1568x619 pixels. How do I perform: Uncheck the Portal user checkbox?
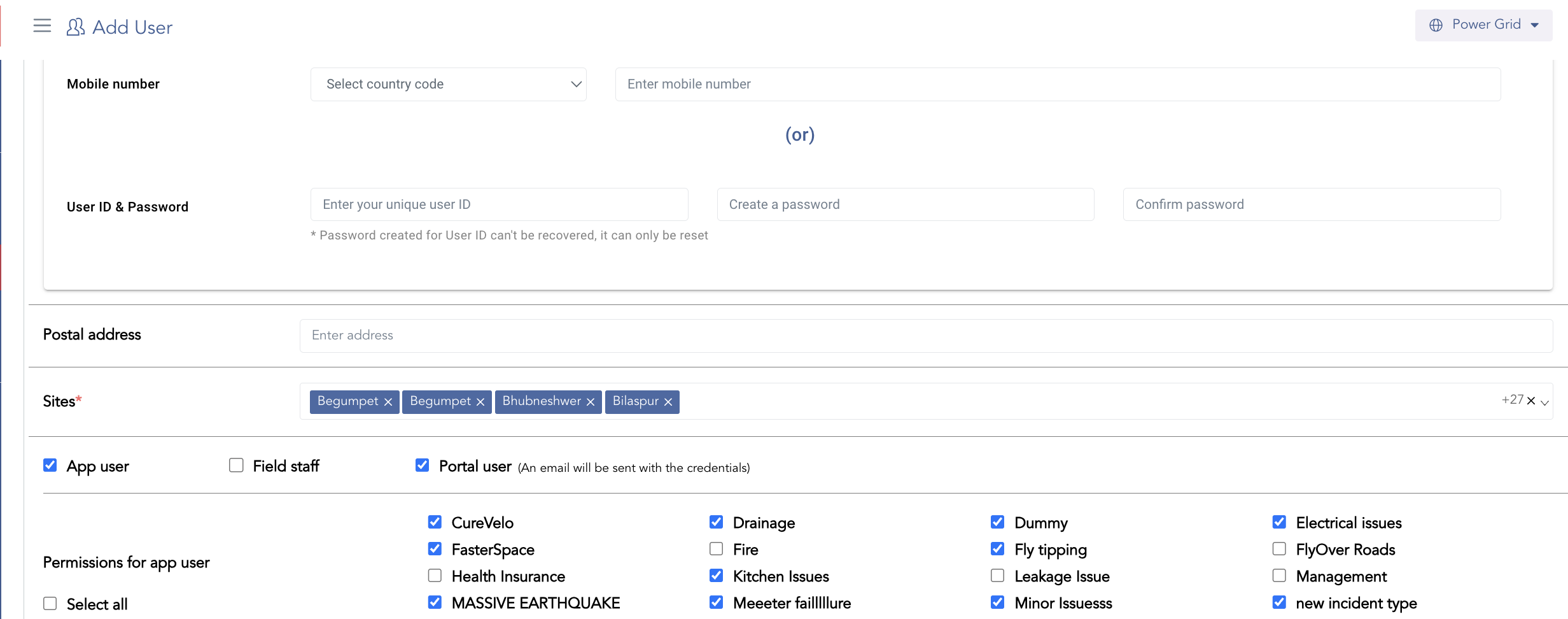(x=422, y=466)
